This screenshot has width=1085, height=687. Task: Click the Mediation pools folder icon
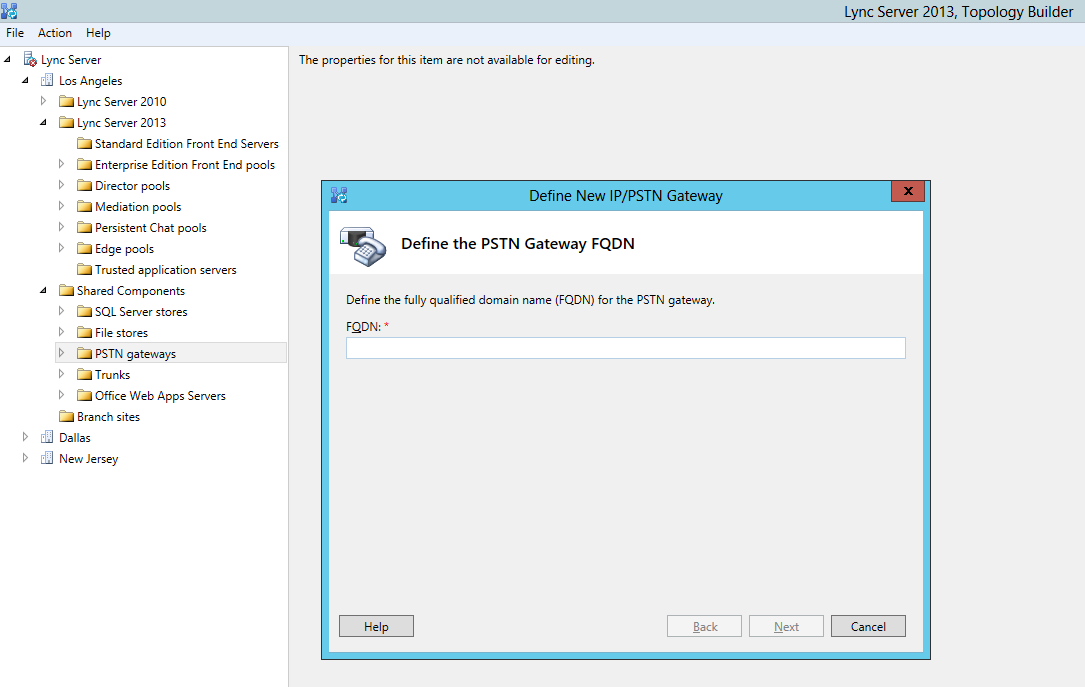click(x=84, y=207)
